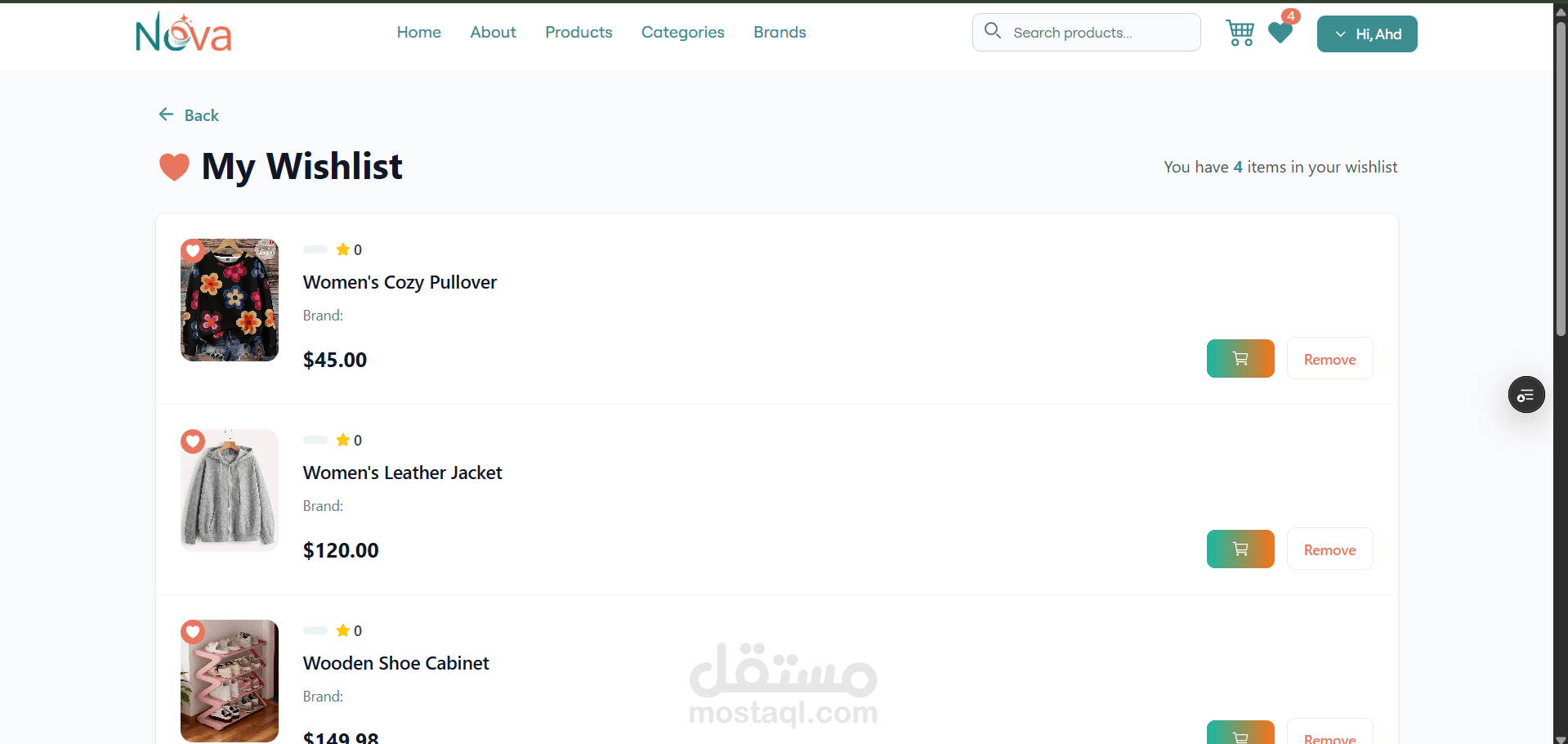The height and width of the screenshot is (744, 1568).
Task: Add Wooden Shoe Cabinet to cart
Action: click(1240, 733)
